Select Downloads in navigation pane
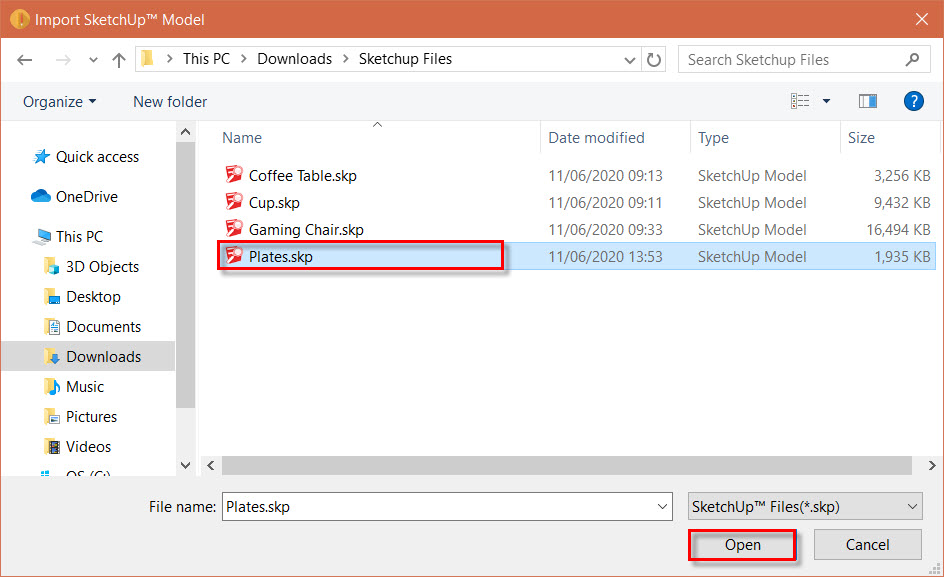The width and height of the screenshot is (944, 577). pos(104,357)
